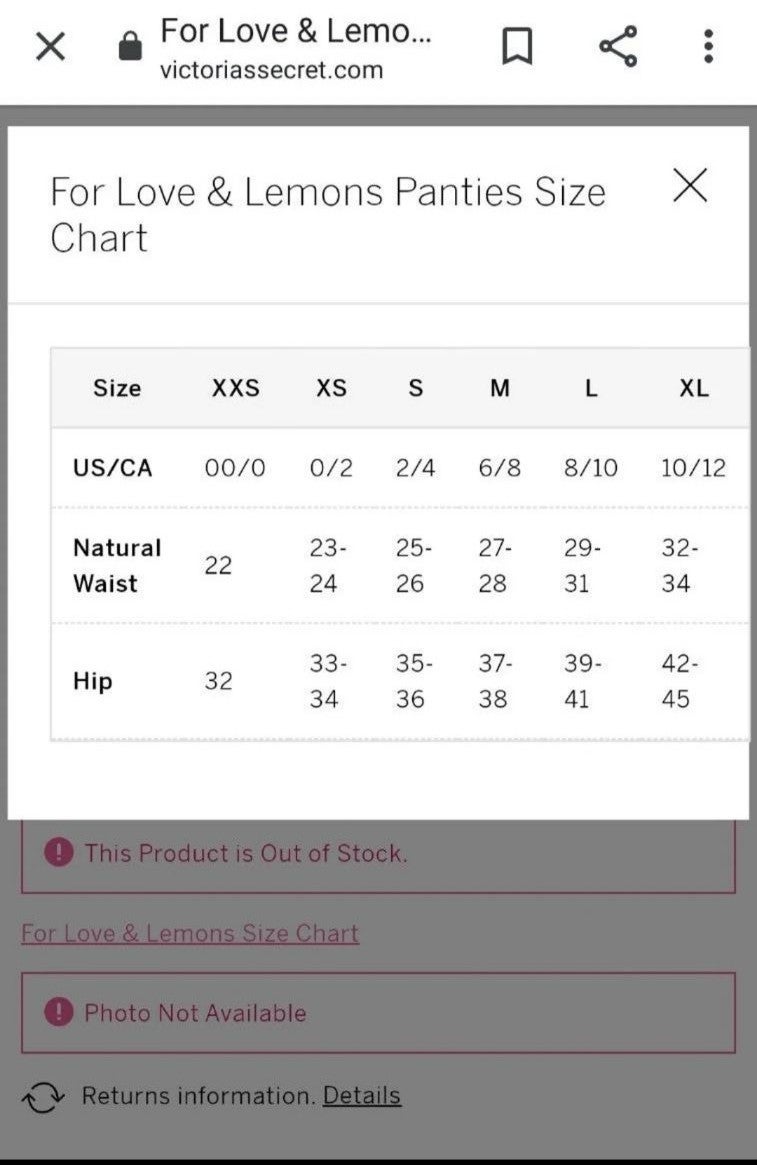Image resolution: width=757 pixels, height=1165 pixels.
Task: Open returns Details link
Action: (x=362, y=1095)
